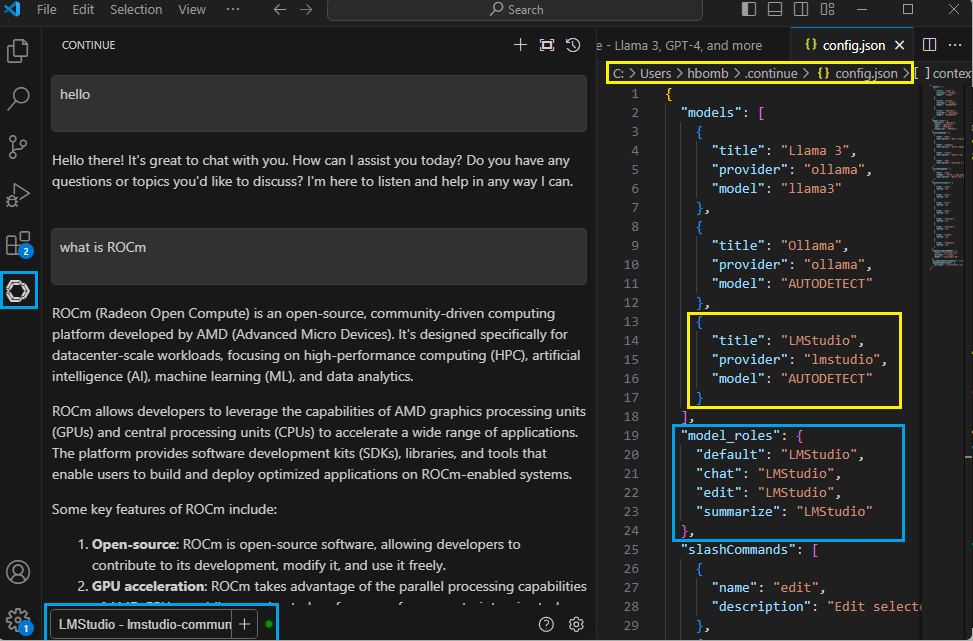Click '.continue' breadcrumb segment
The height and width of the screenshot is (641, 973).
771,73
